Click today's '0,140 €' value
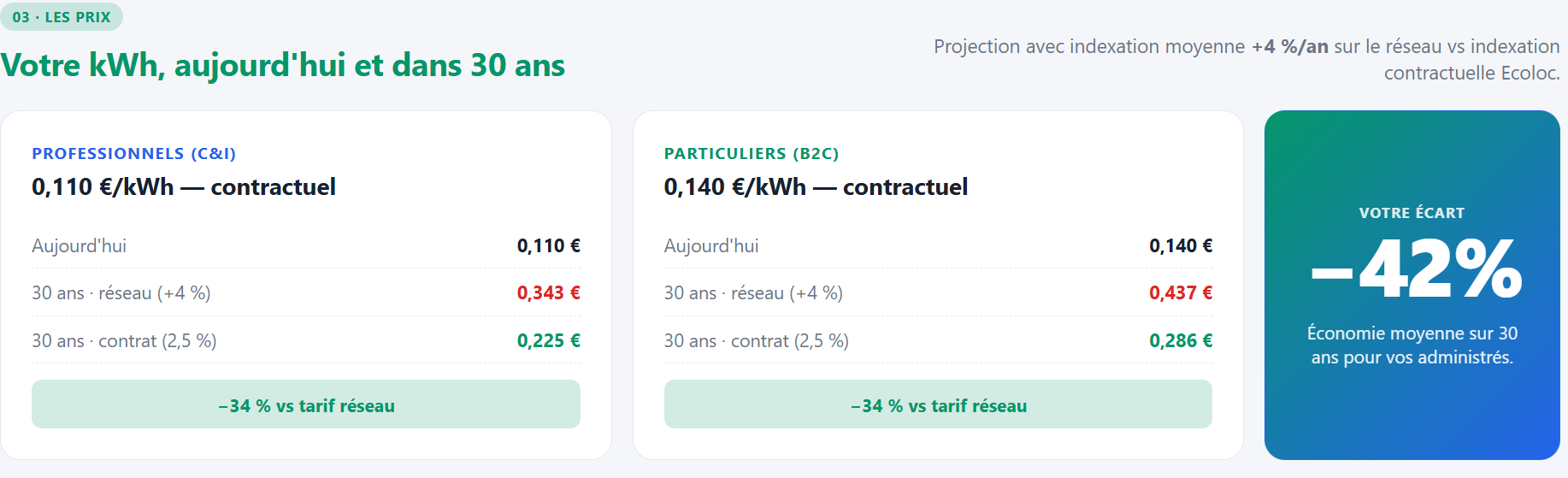This screenshot has width=1568, height=478. pos(1180,246)
